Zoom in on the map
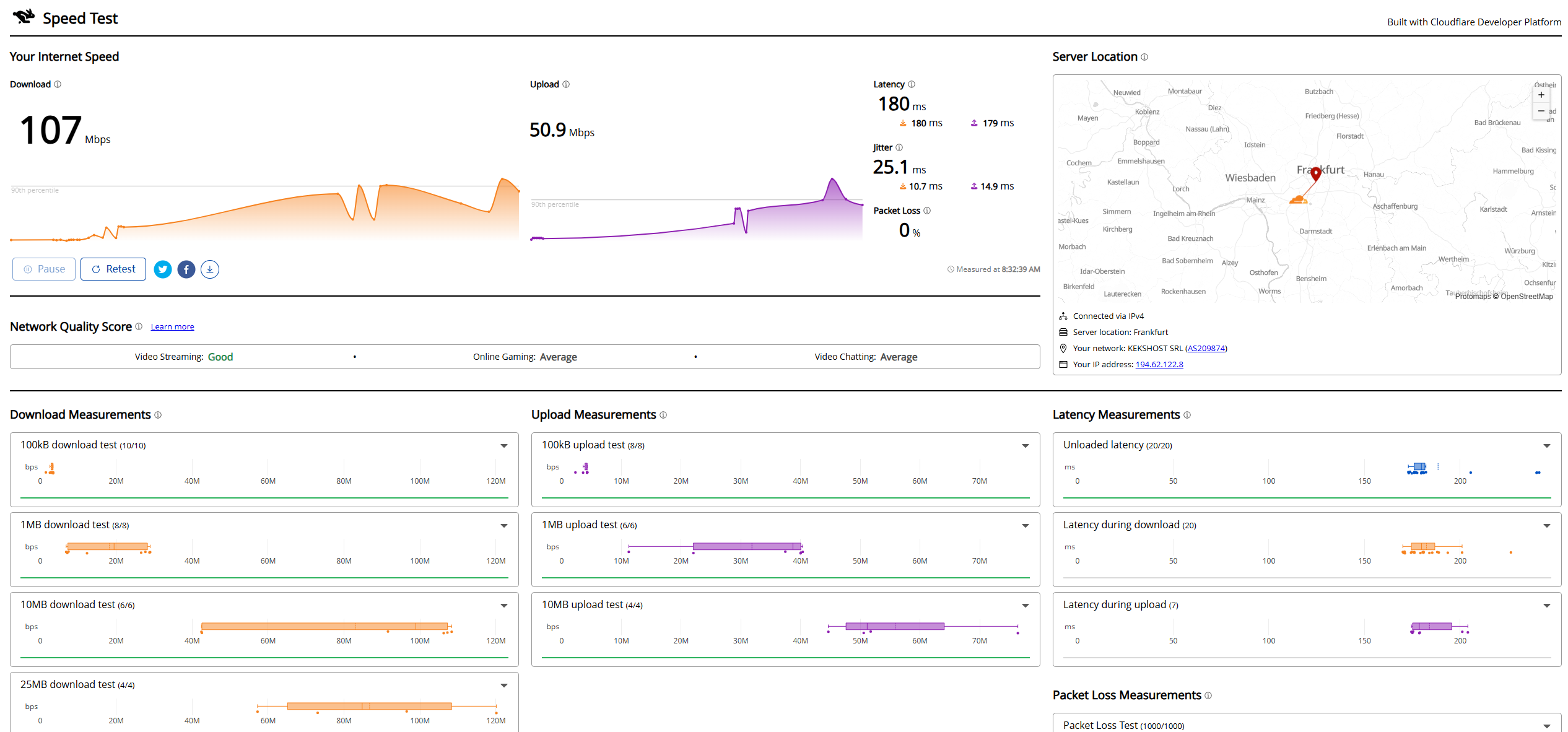 1541,95
